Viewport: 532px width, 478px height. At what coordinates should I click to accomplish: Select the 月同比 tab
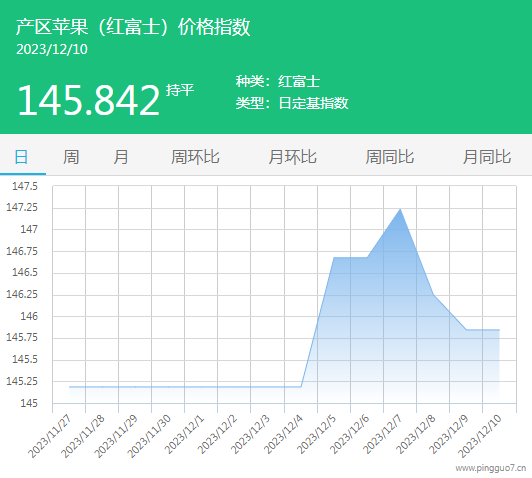pyautogui.click(x=487, y=157)
